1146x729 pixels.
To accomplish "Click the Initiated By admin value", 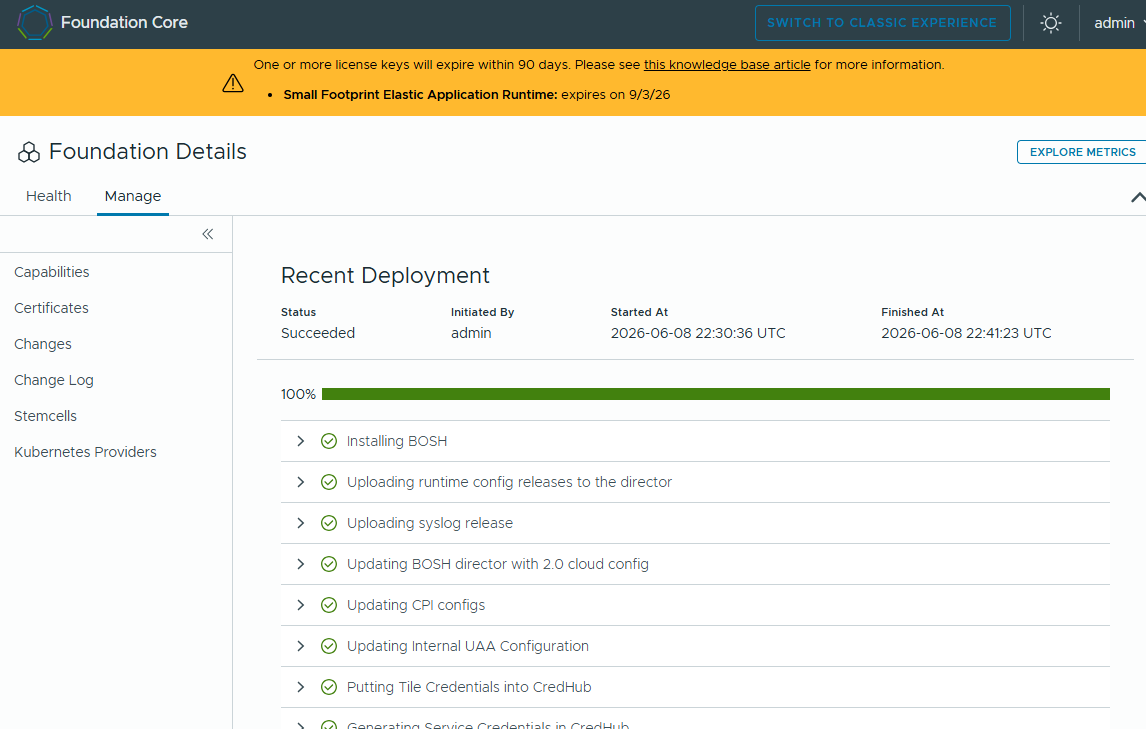I will pyautogui.click(x=471, y=333).
